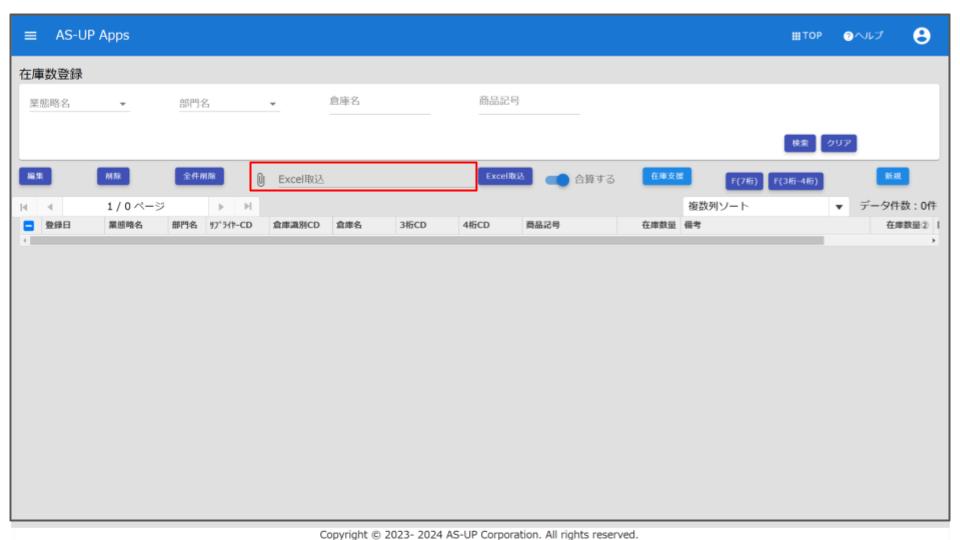Click the クリア clear button

pyautogui.click(x=838, y=143)
